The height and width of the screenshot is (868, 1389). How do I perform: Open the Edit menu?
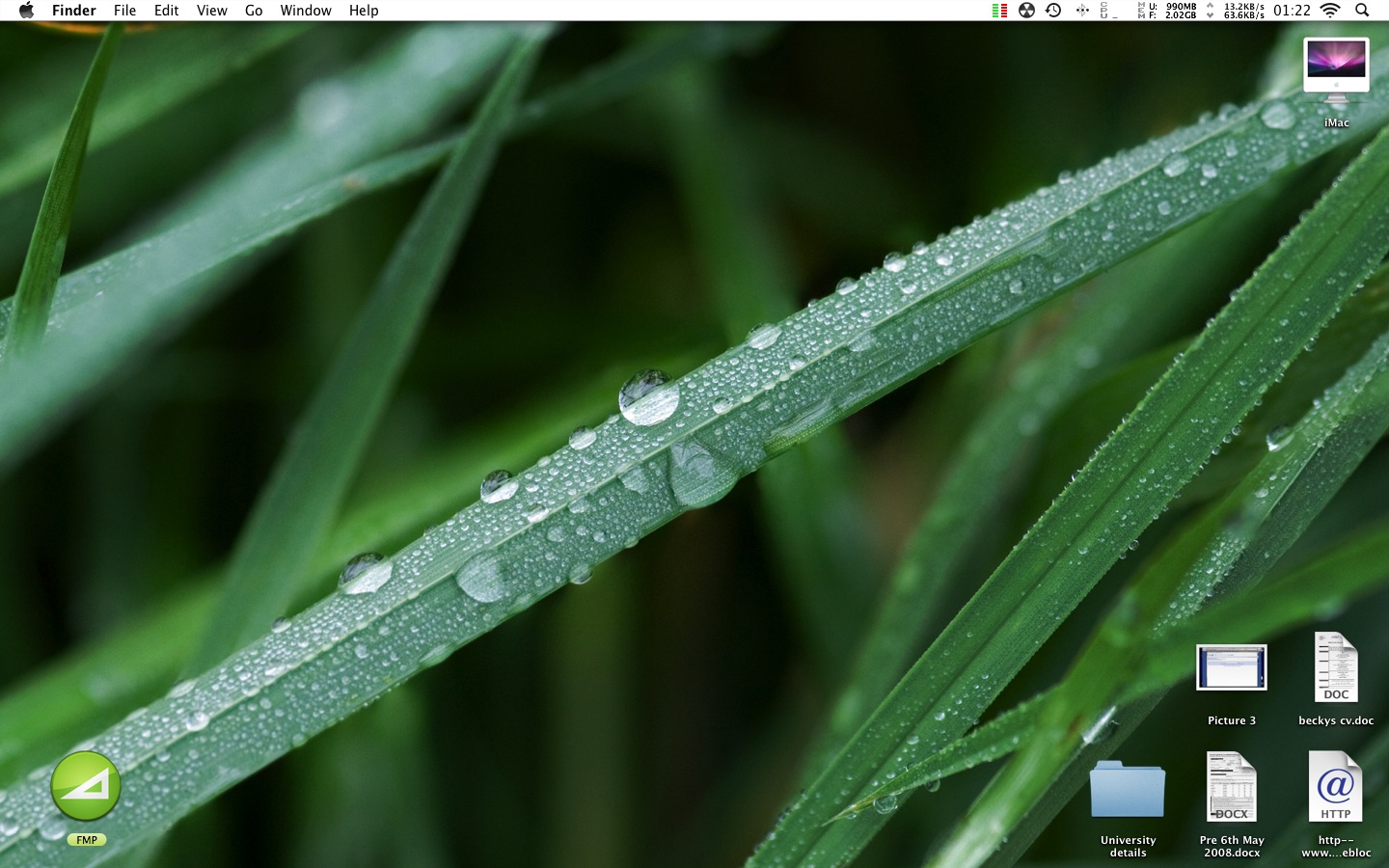click(x=166, y=11)
